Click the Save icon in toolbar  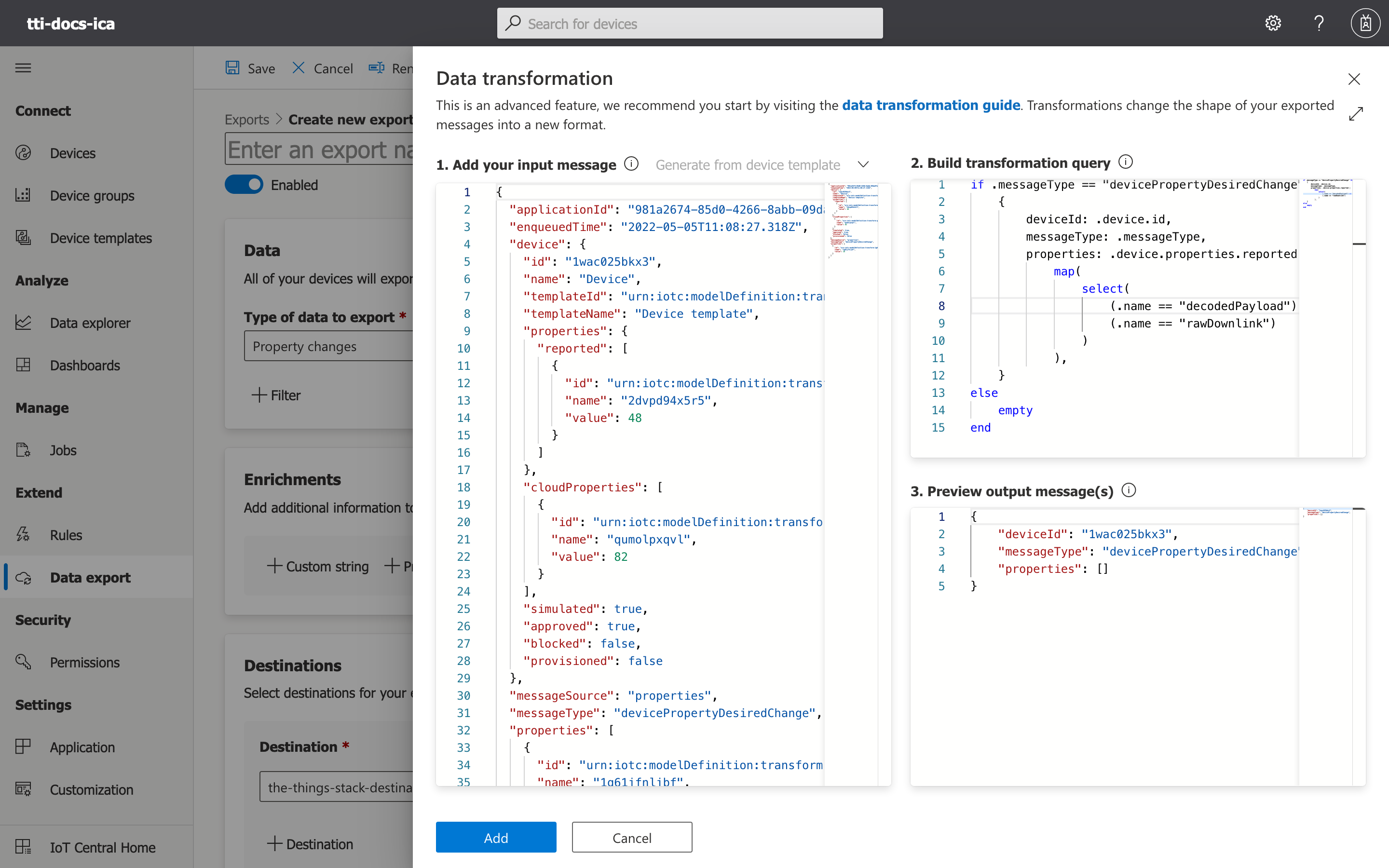(x=232, y=68)
